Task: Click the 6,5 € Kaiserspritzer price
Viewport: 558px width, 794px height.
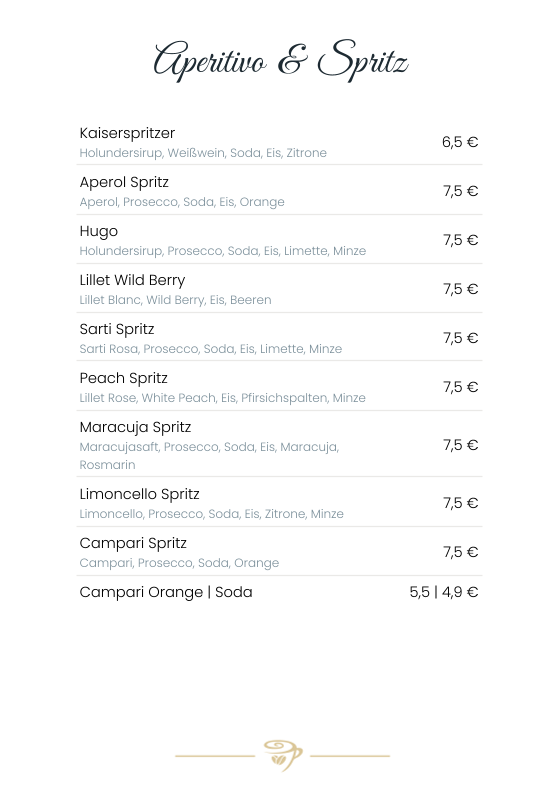Action: click(460, 142)
